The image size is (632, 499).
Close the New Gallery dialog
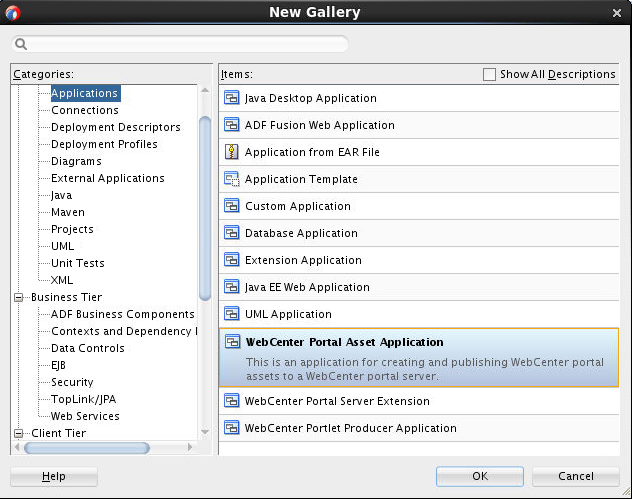click(617, 13)
